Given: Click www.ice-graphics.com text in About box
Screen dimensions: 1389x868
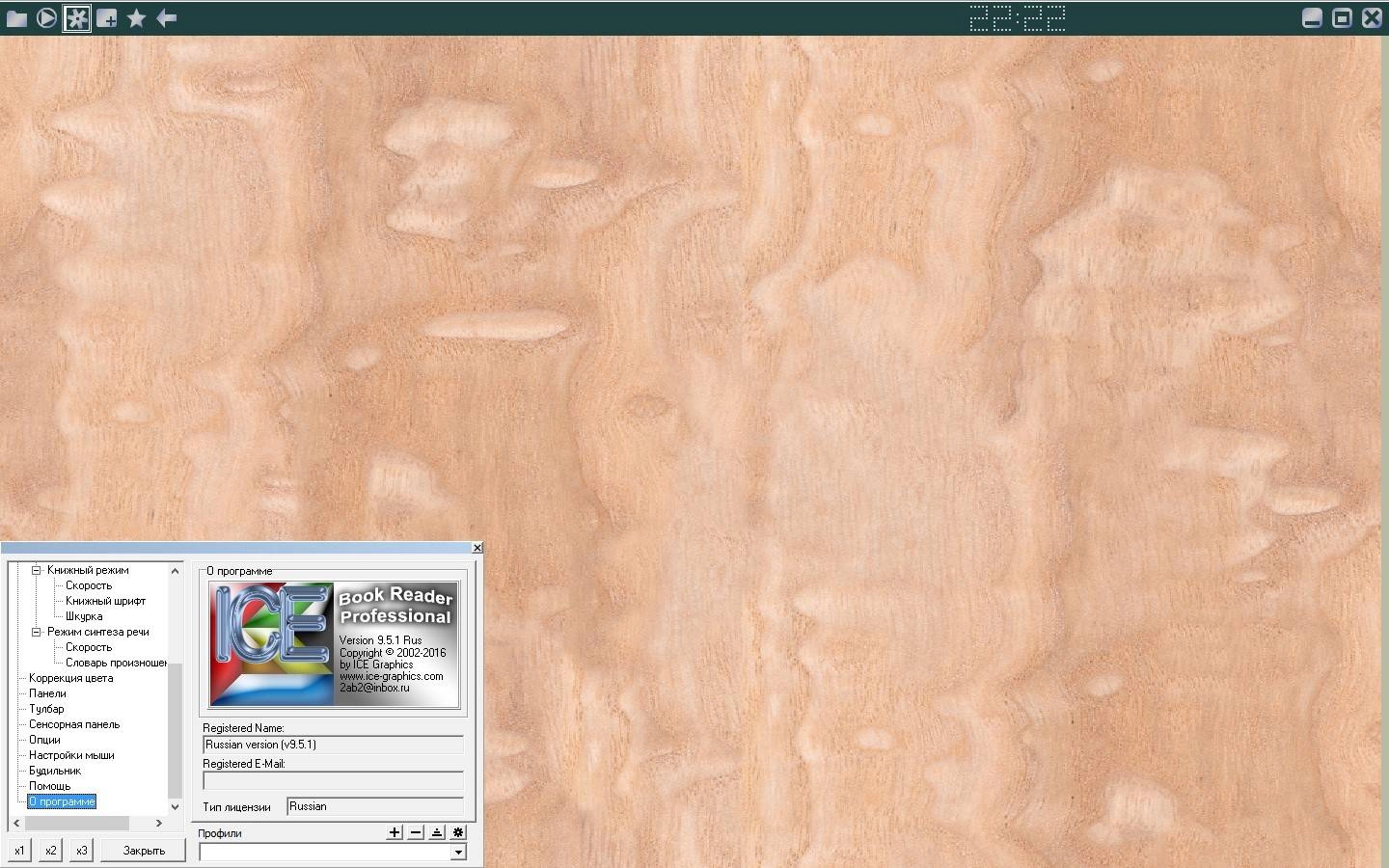Looking at the screenshot, I should [x=391, y=676].
